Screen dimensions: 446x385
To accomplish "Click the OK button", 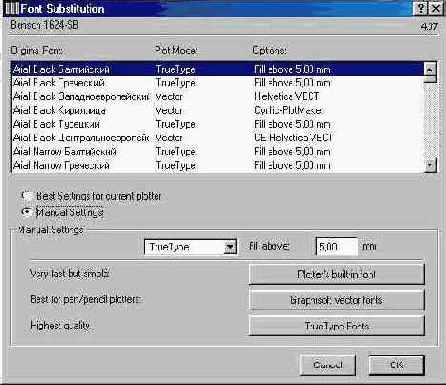I will [x=397, y=365].
